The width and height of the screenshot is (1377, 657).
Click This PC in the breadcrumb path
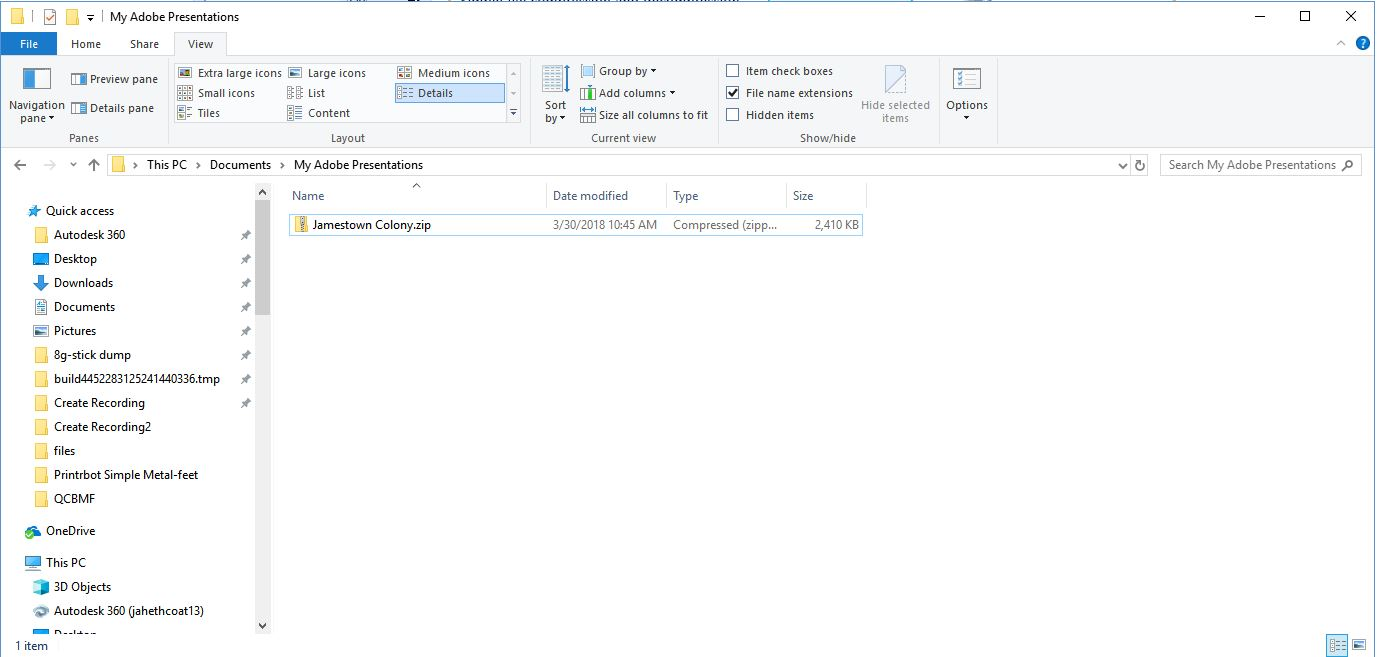tap(166, 165)
